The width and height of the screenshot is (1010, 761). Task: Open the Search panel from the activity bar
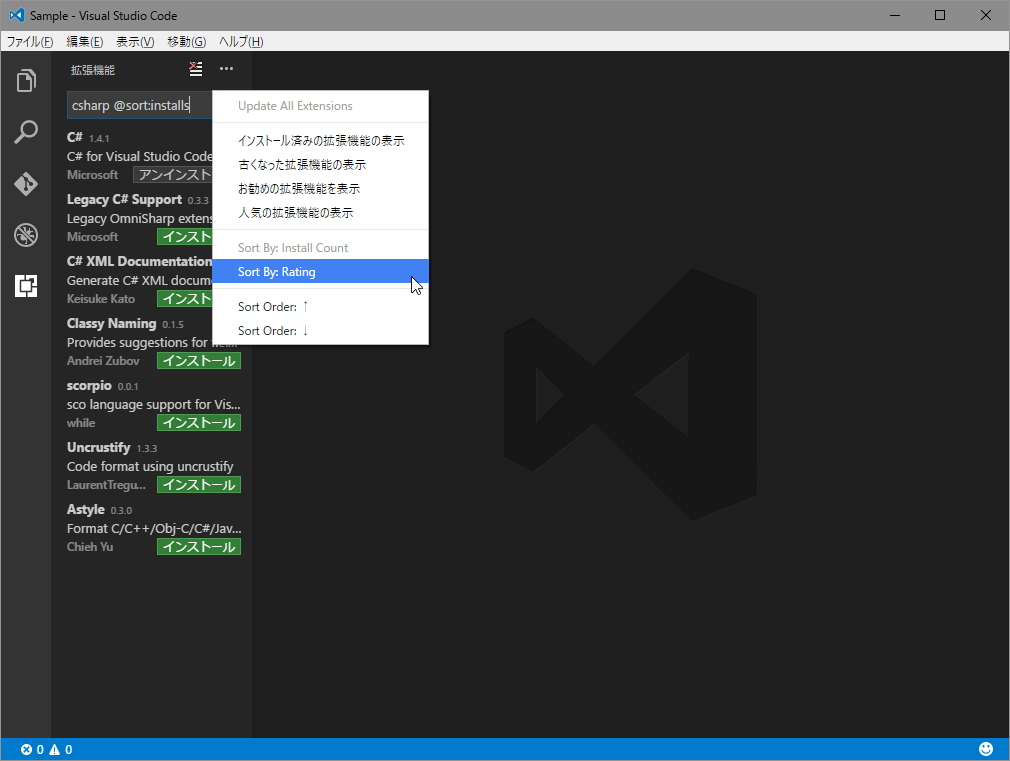[26, 132]
